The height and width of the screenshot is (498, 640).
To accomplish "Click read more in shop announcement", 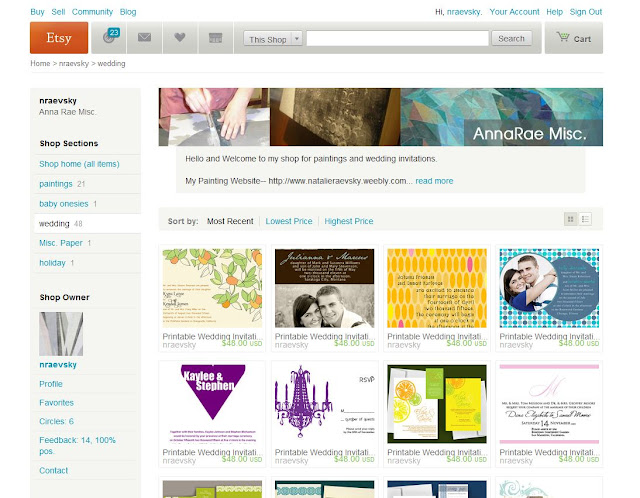I will click(x=434, y=181).
